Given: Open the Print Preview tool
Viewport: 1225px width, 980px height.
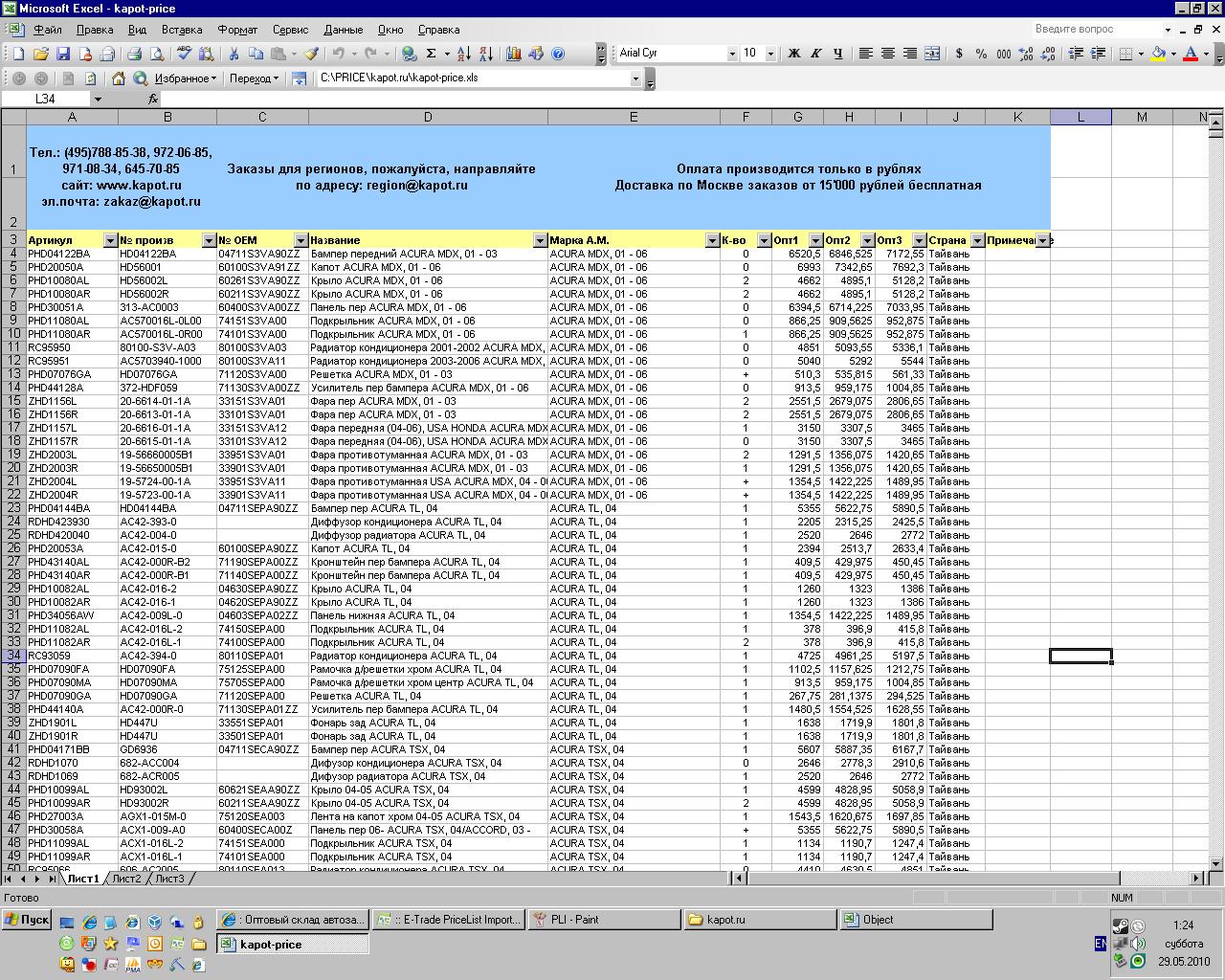Looking at the screenshot, I should (158, 54).
